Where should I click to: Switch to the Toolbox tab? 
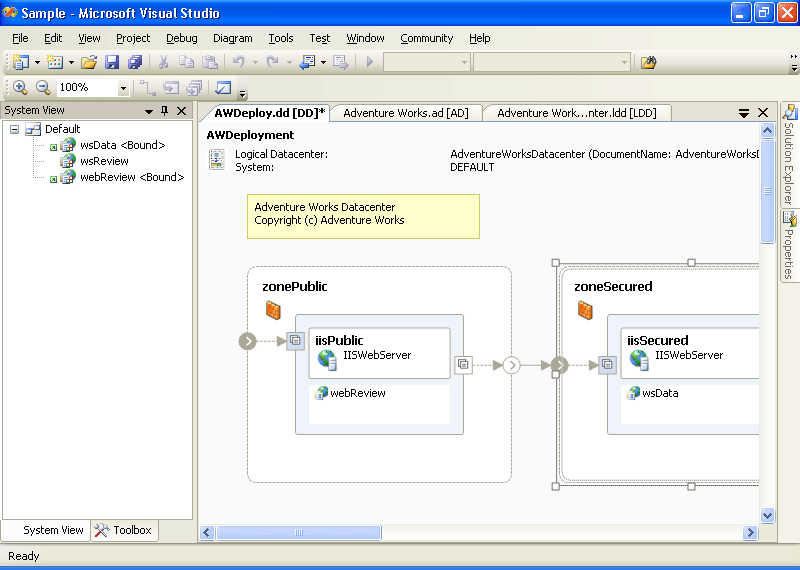123,530
